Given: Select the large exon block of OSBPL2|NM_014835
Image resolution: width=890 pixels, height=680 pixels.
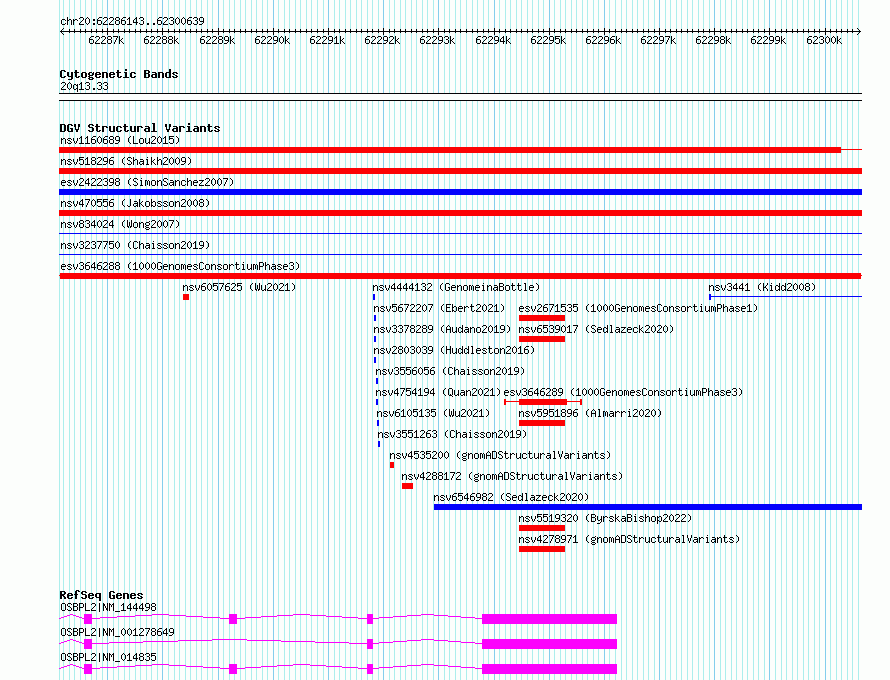Looking at the screenshot, I should [x=549, y=669].
